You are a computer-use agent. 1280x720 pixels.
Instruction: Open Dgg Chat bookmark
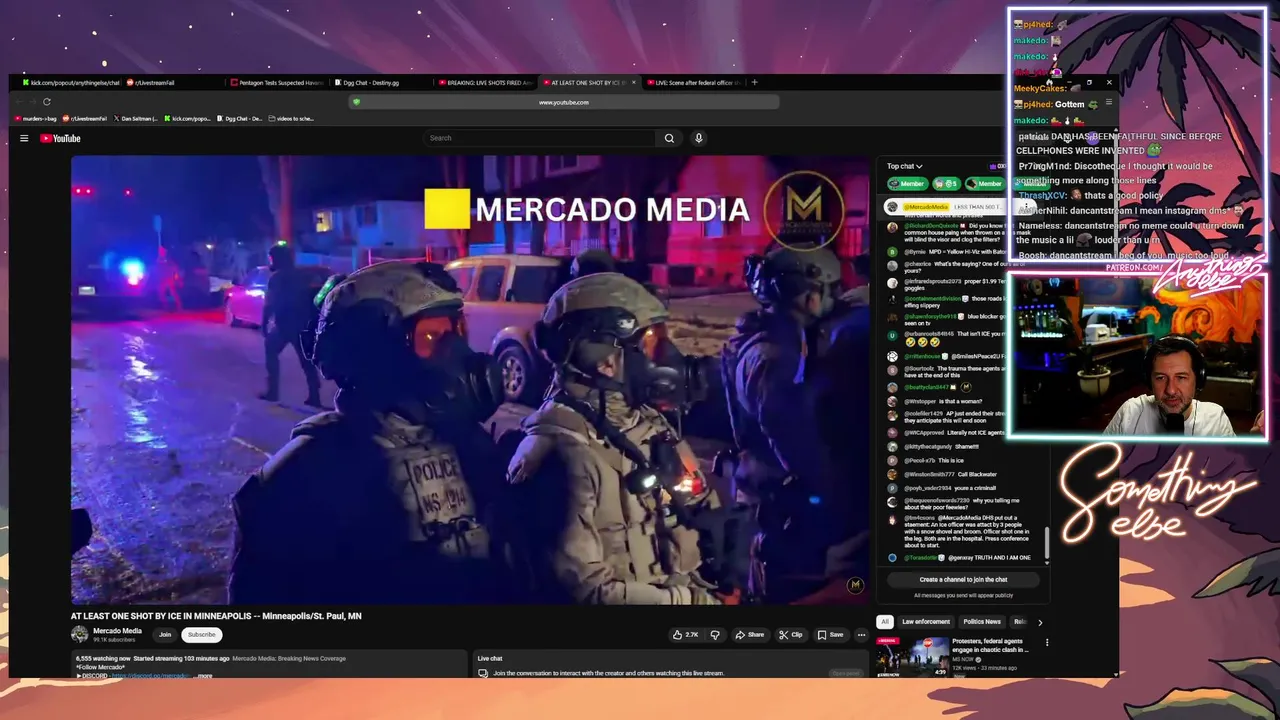click(x=239, y=119)
